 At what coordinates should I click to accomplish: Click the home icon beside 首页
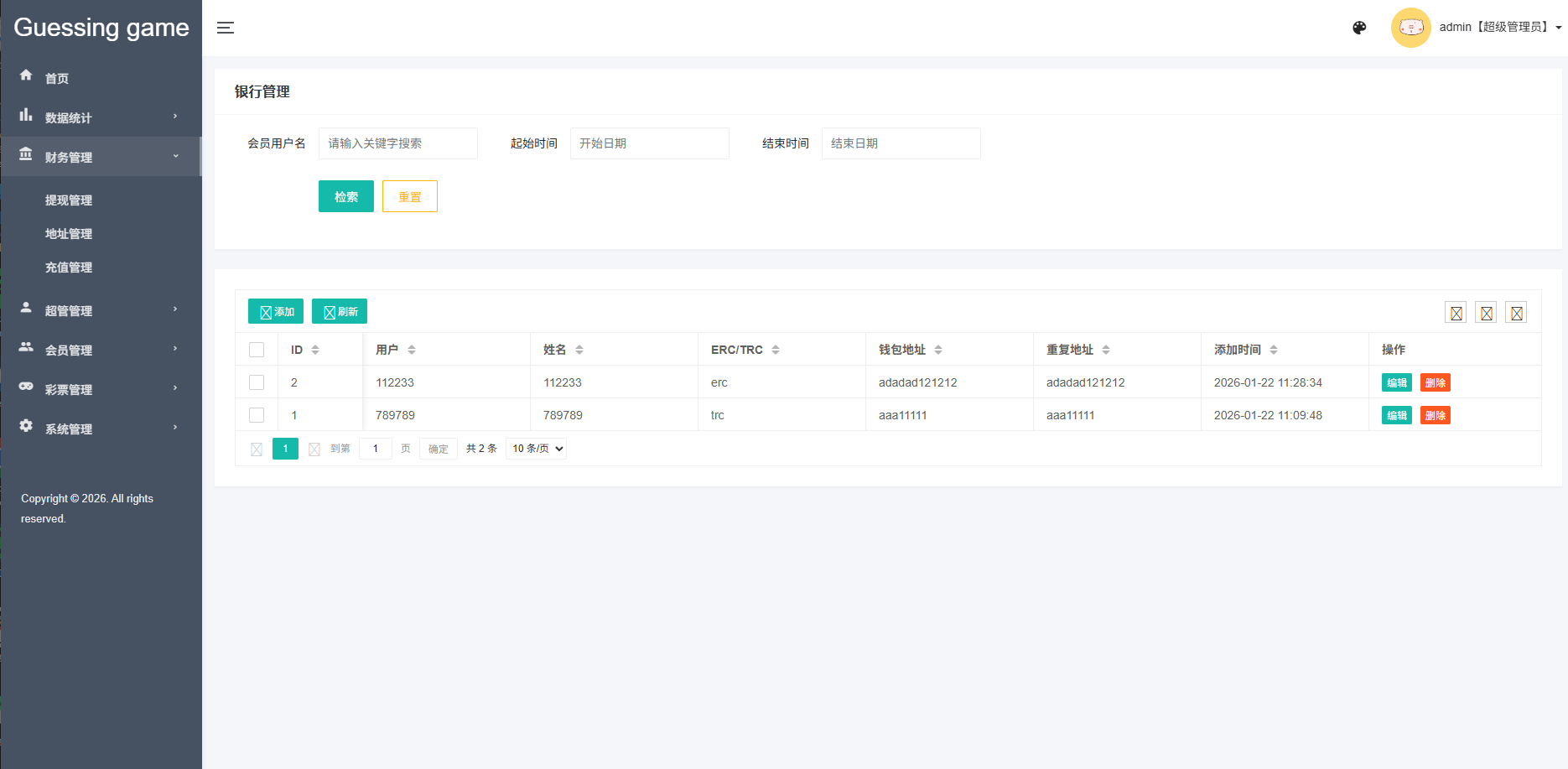(26, 75)
